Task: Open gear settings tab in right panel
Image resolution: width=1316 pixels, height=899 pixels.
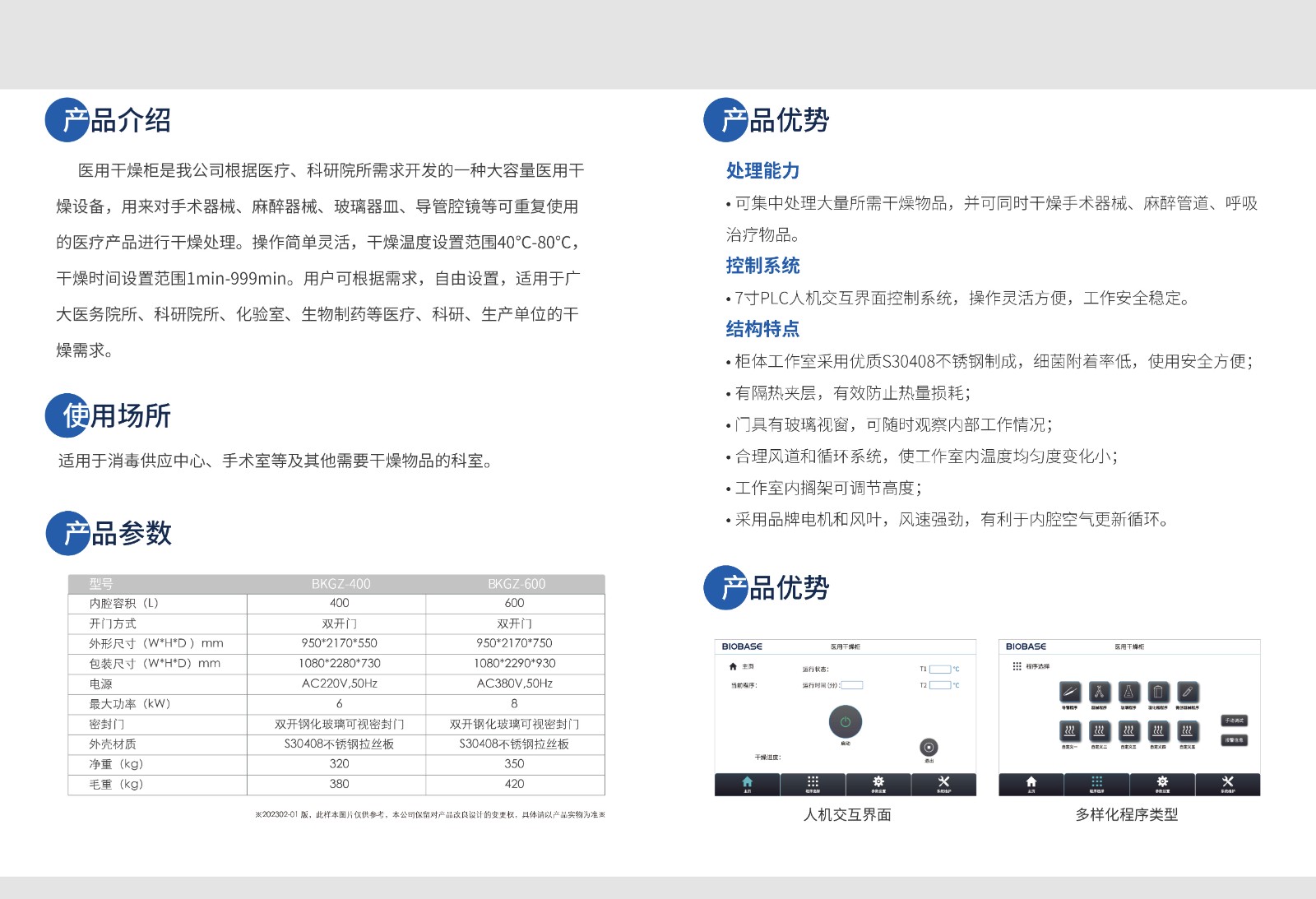Action: point(1162,784)
